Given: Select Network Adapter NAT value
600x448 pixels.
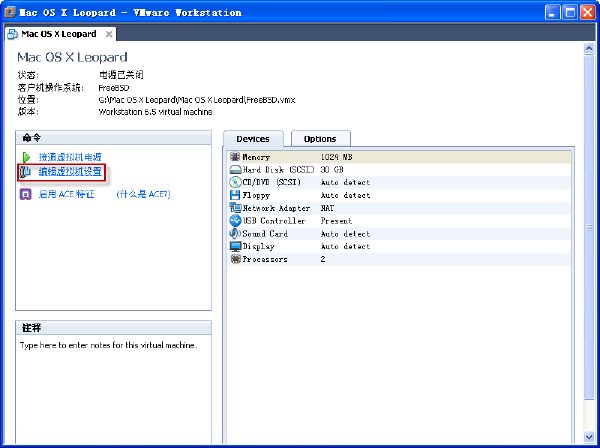Looking at the screenshot, I should (x=327, y=208).
